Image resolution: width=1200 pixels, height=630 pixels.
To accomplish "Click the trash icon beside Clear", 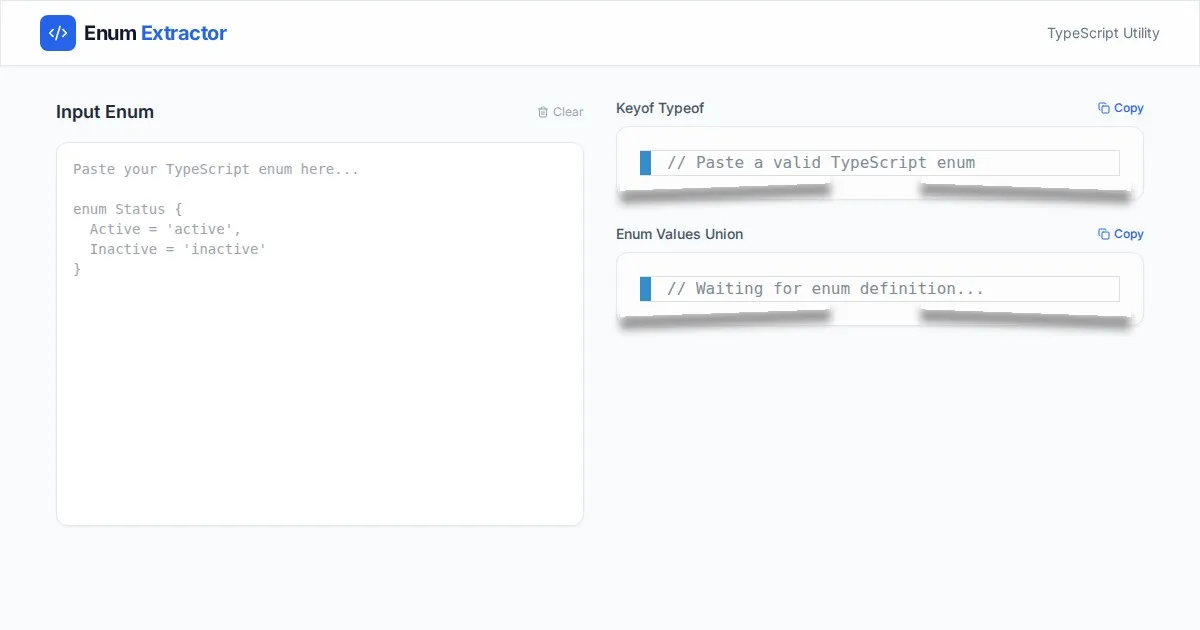I will pyautogui.click(x=543, y=112).
